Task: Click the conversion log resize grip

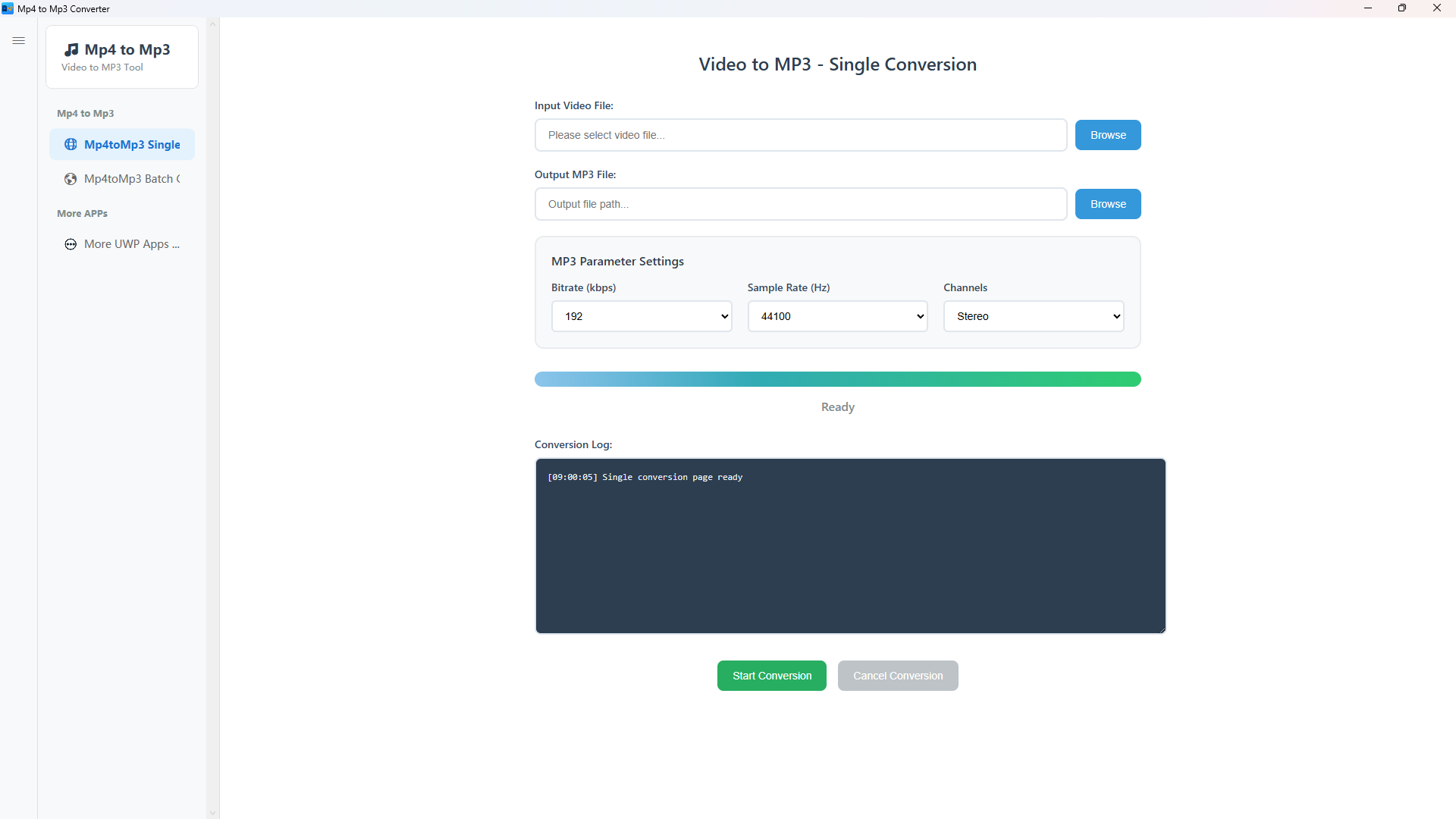Action: [x=1161, y=628]
